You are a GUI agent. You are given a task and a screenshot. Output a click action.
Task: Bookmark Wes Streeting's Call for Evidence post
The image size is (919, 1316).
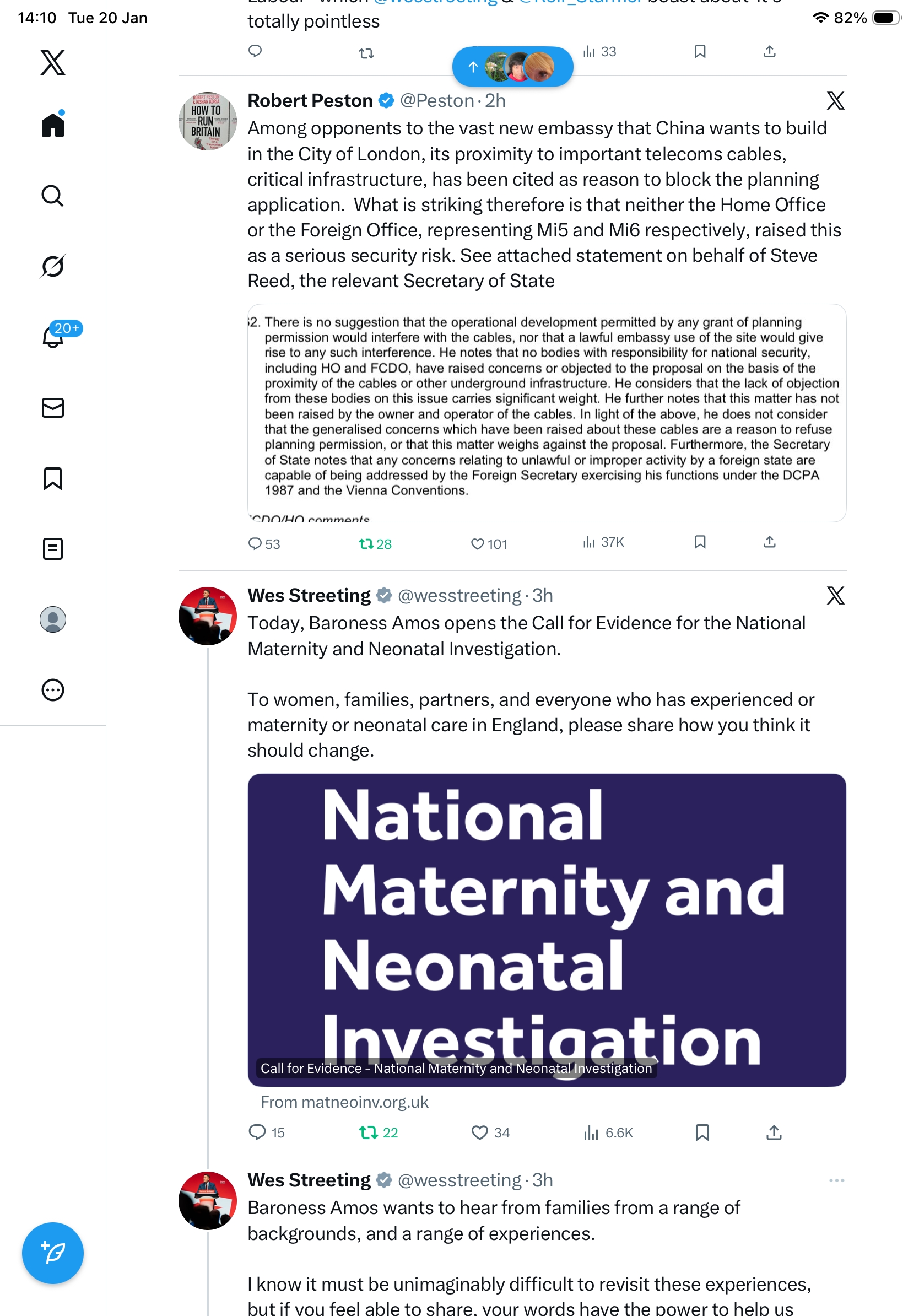coord(702,1132)
